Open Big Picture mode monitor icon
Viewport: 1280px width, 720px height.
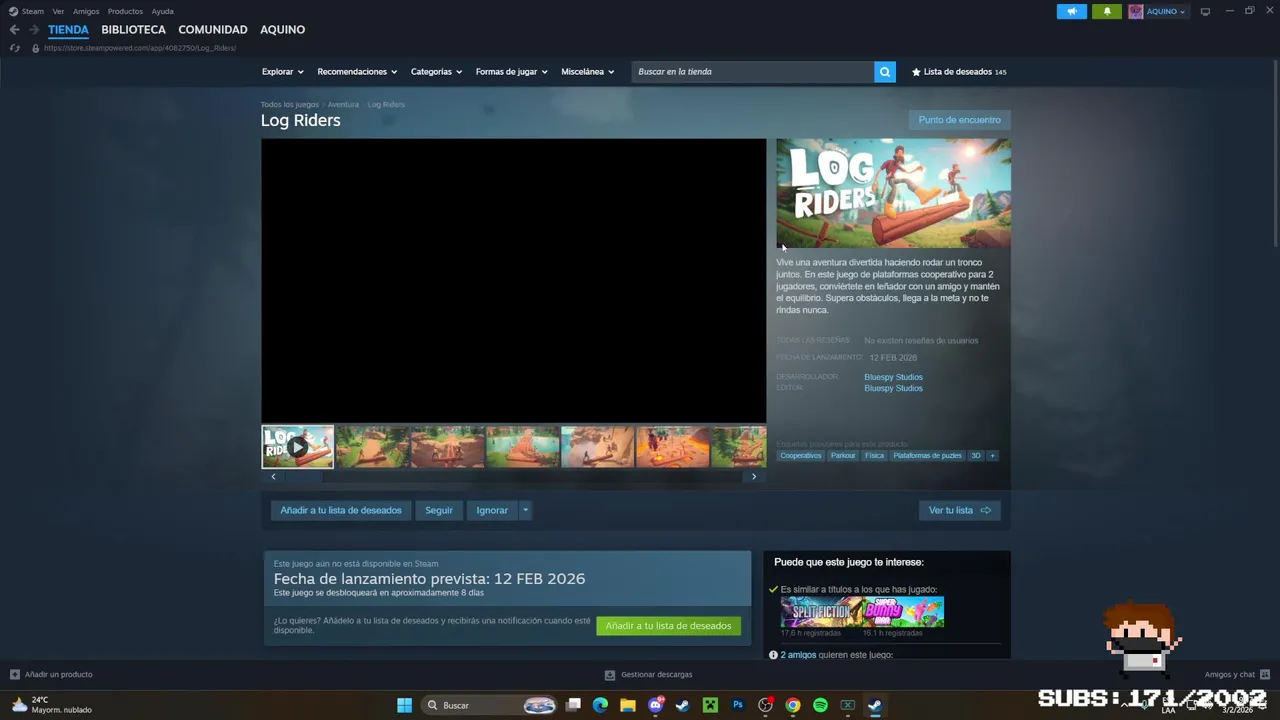point(1205,12)
